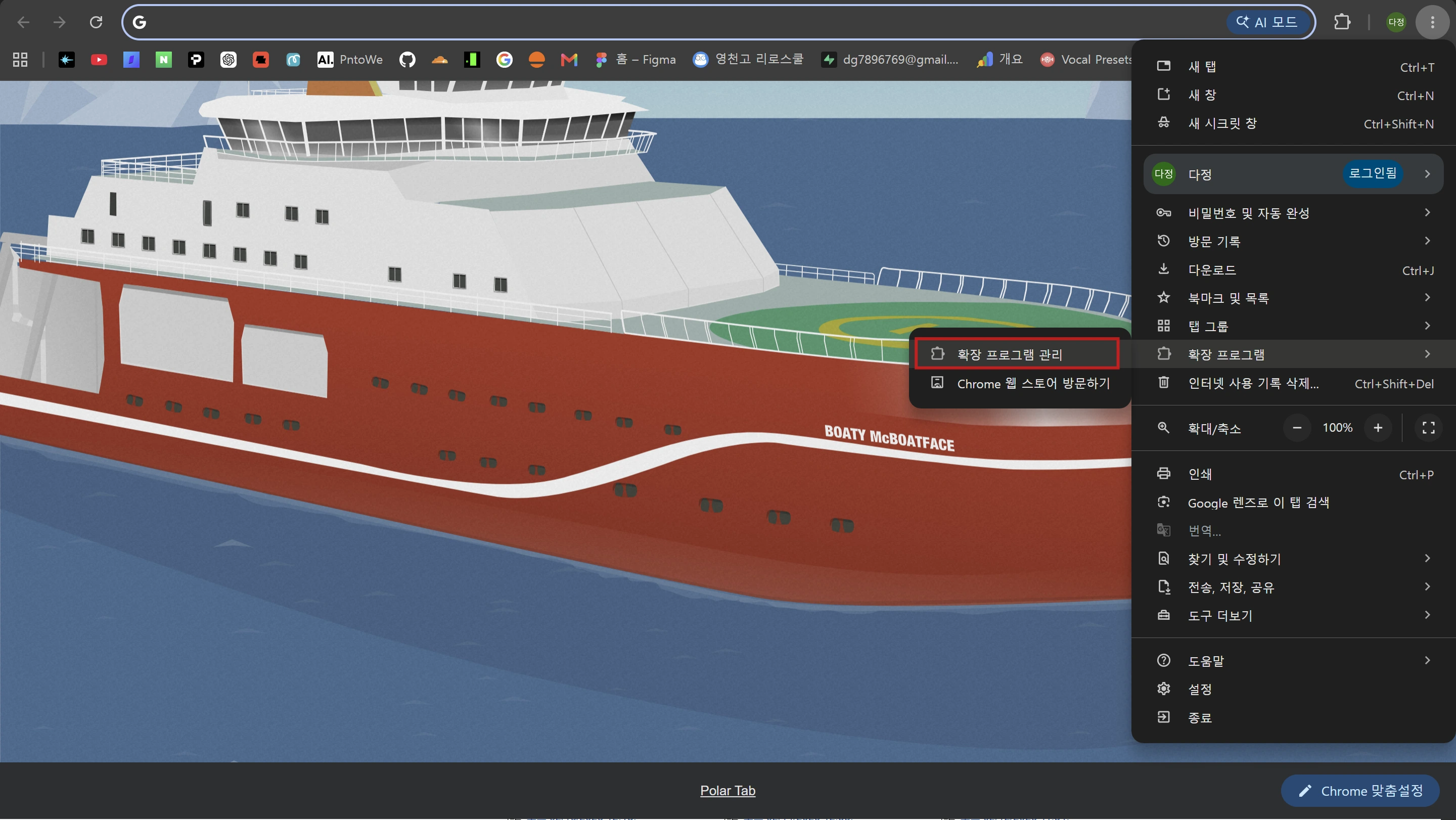Viewport: 1456px width, 820px height.
Task: Select 새 창 menu item
Action: tap(1293, 95)
